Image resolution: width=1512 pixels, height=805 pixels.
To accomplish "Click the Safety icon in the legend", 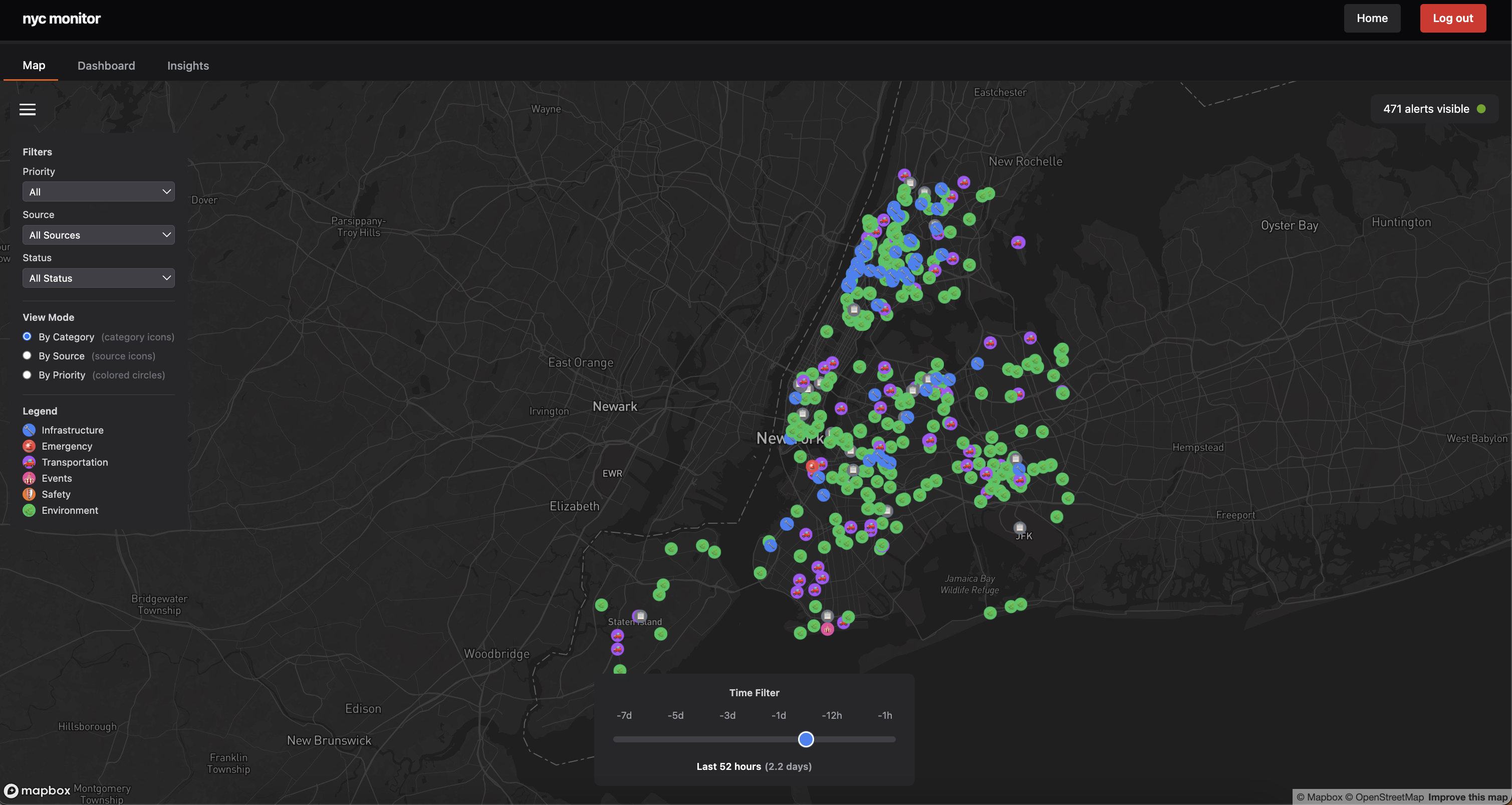I will coord(29,494).
